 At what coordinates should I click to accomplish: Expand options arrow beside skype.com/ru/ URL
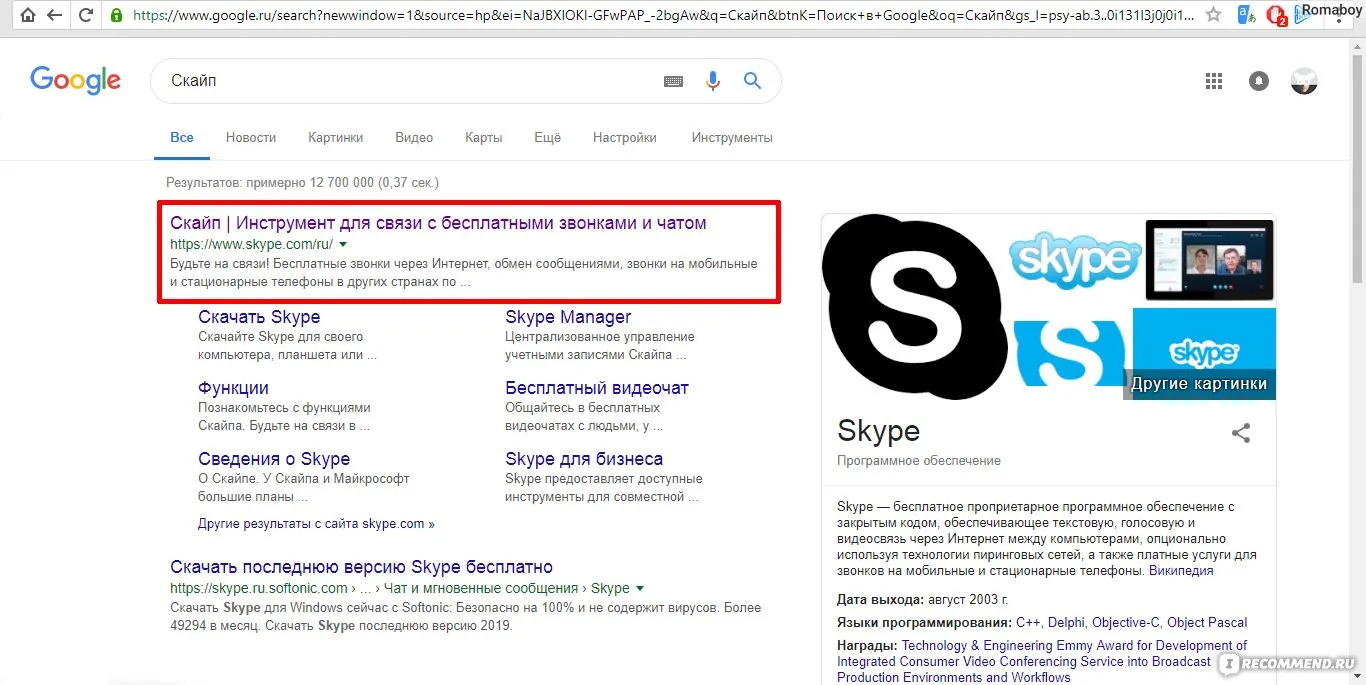(x=343, y=244)
